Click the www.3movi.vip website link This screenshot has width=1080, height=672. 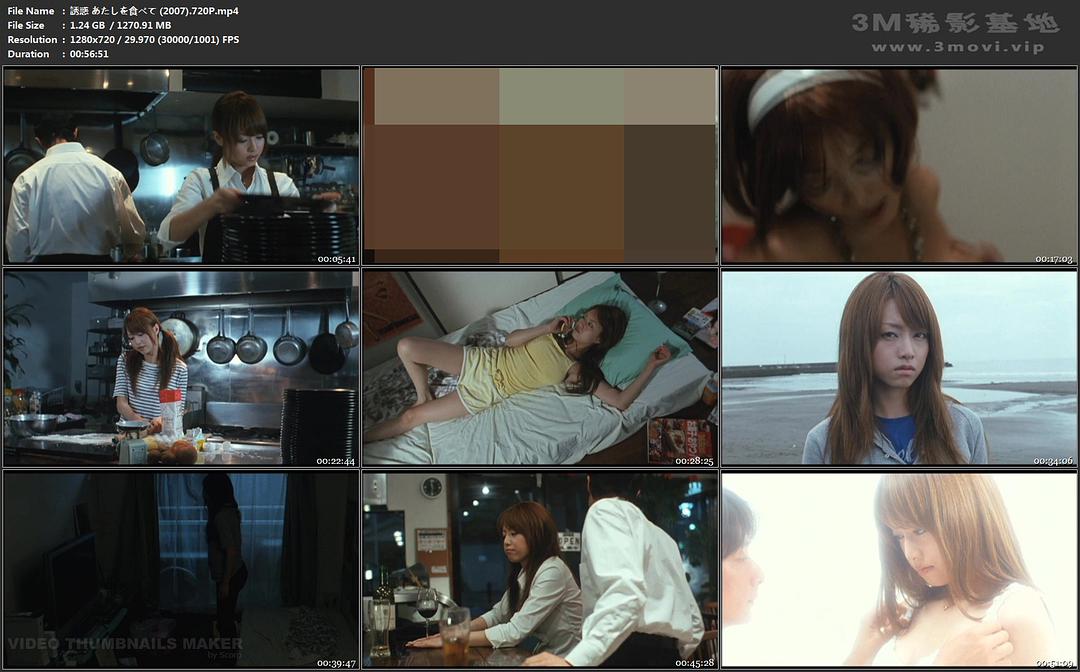tap(957, 47)
